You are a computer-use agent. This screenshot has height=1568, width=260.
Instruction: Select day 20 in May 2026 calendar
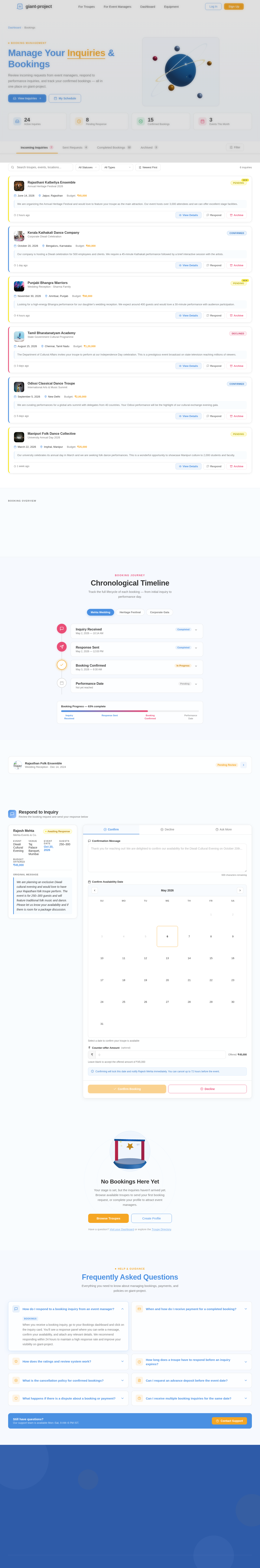[167, 980]
